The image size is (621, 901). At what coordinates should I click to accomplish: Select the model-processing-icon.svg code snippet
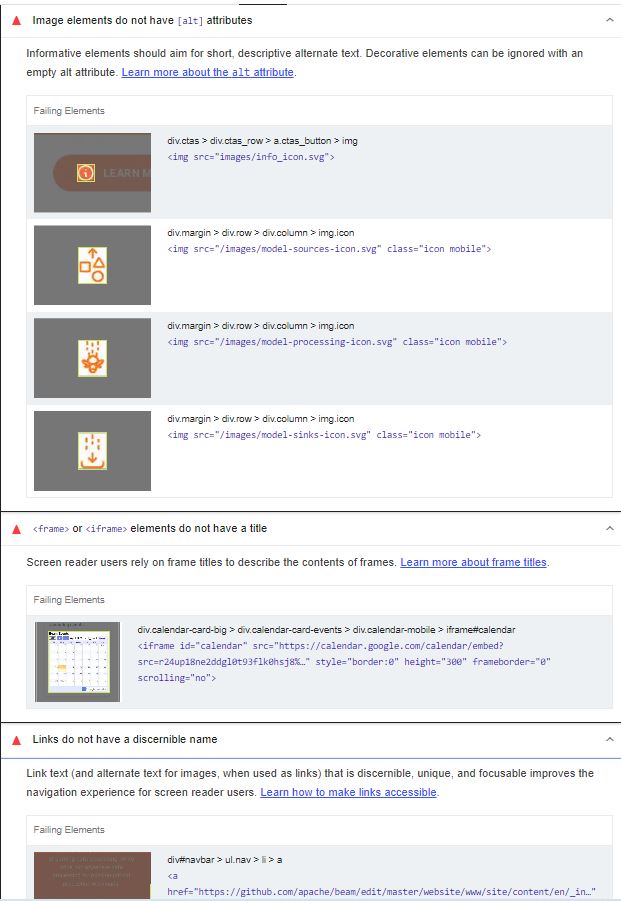[337, 342]
